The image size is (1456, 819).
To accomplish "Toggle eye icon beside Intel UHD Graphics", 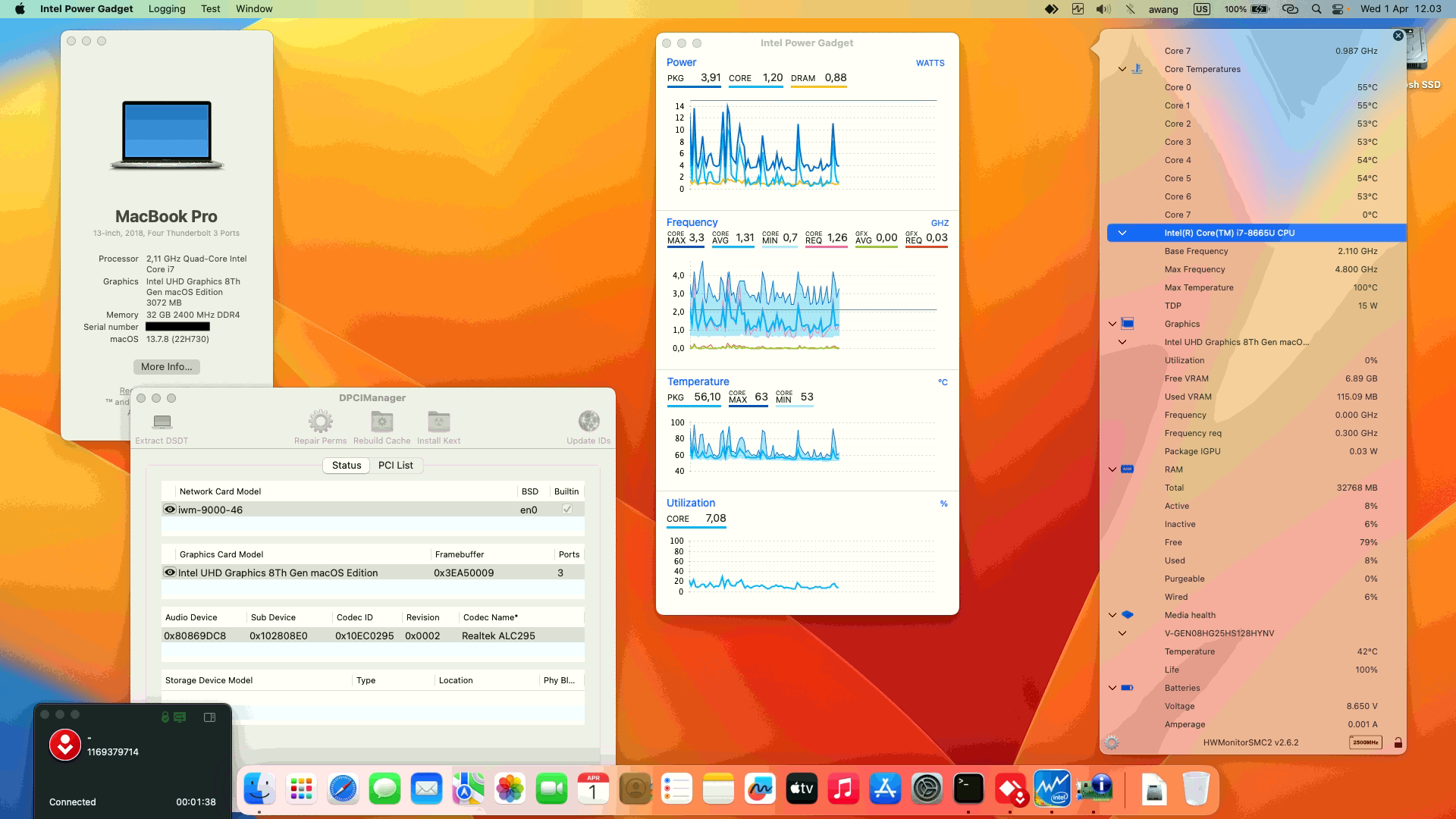I will tap(170, 573).
